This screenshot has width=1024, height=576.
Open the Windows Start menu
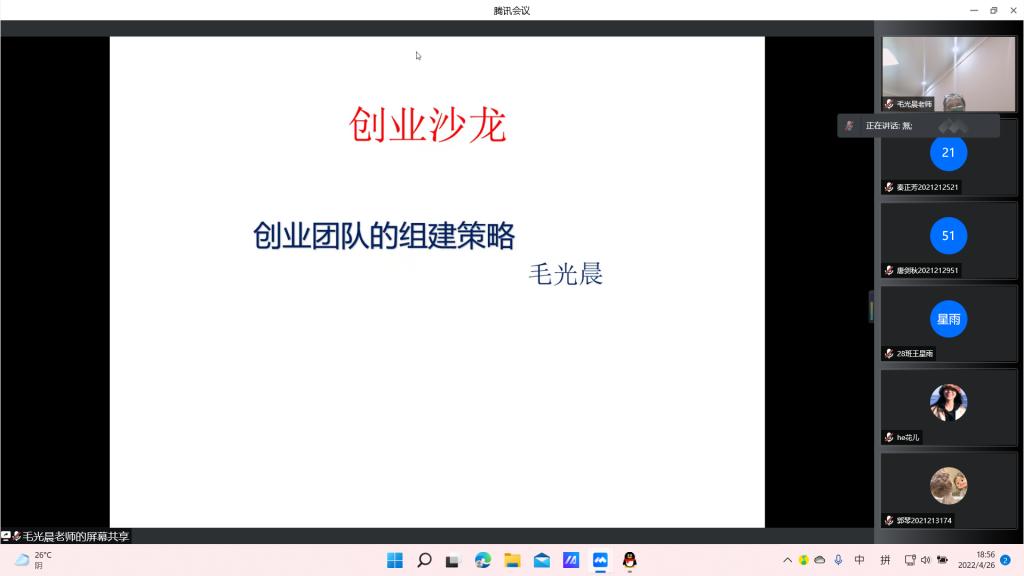[395, 560]
